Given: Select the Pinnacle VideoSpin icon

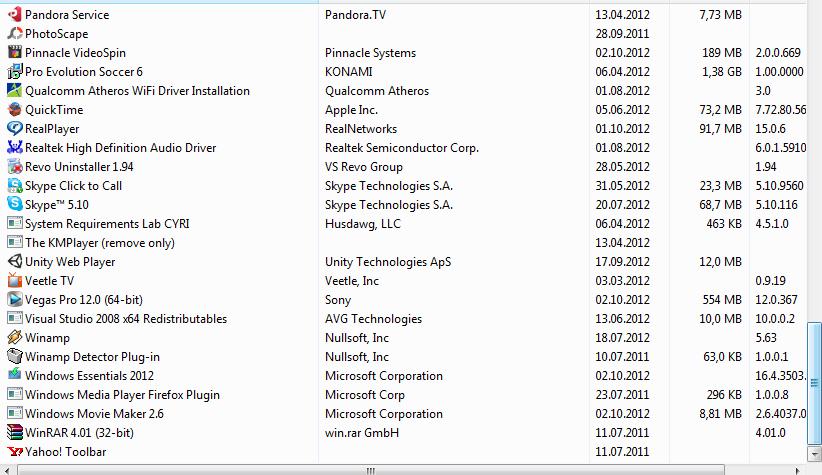Looking at the screenshot, I should click(x=14, y=53).
